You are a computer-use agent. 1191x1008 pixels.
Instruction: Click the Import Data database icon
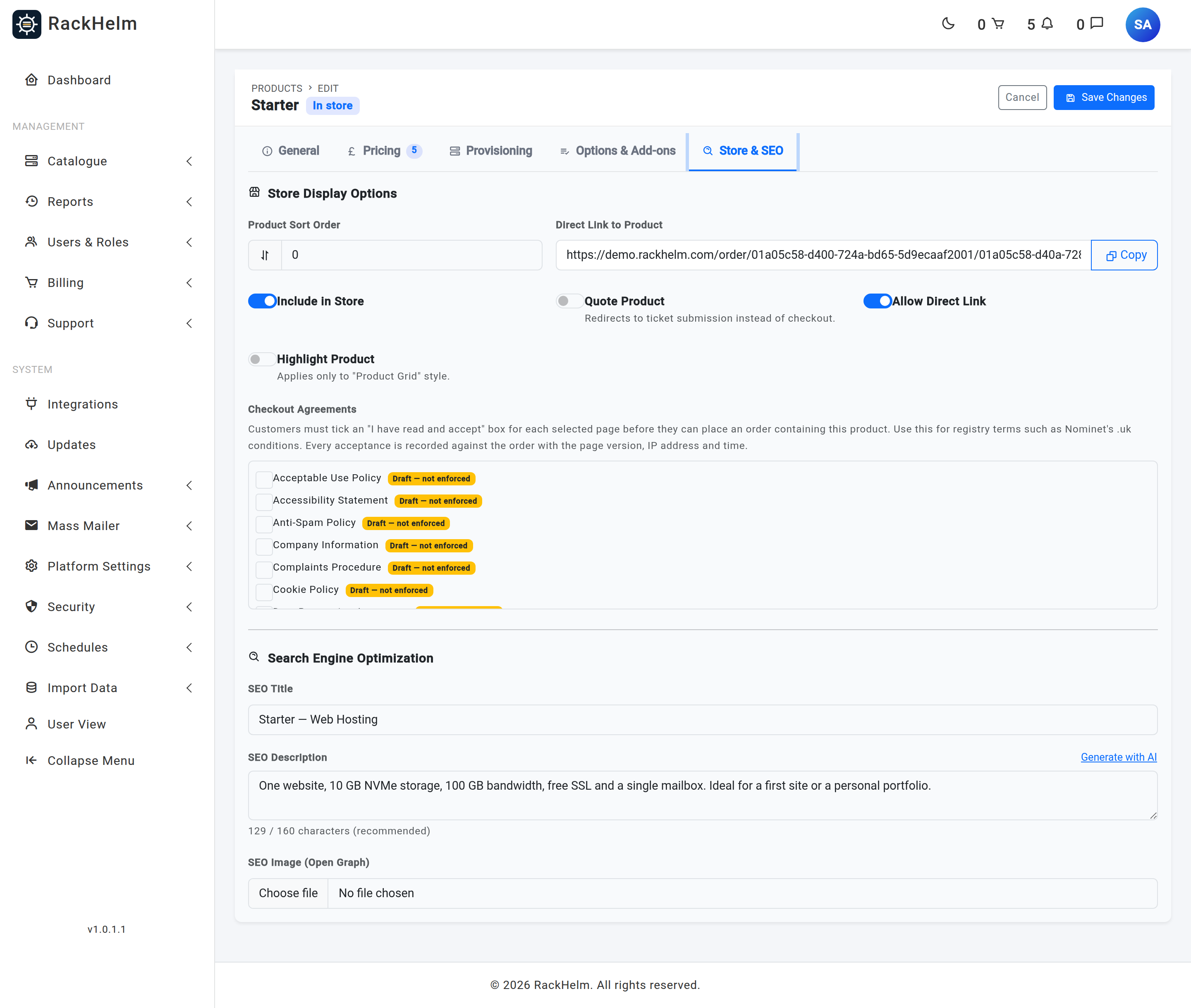tap(31, 688)
